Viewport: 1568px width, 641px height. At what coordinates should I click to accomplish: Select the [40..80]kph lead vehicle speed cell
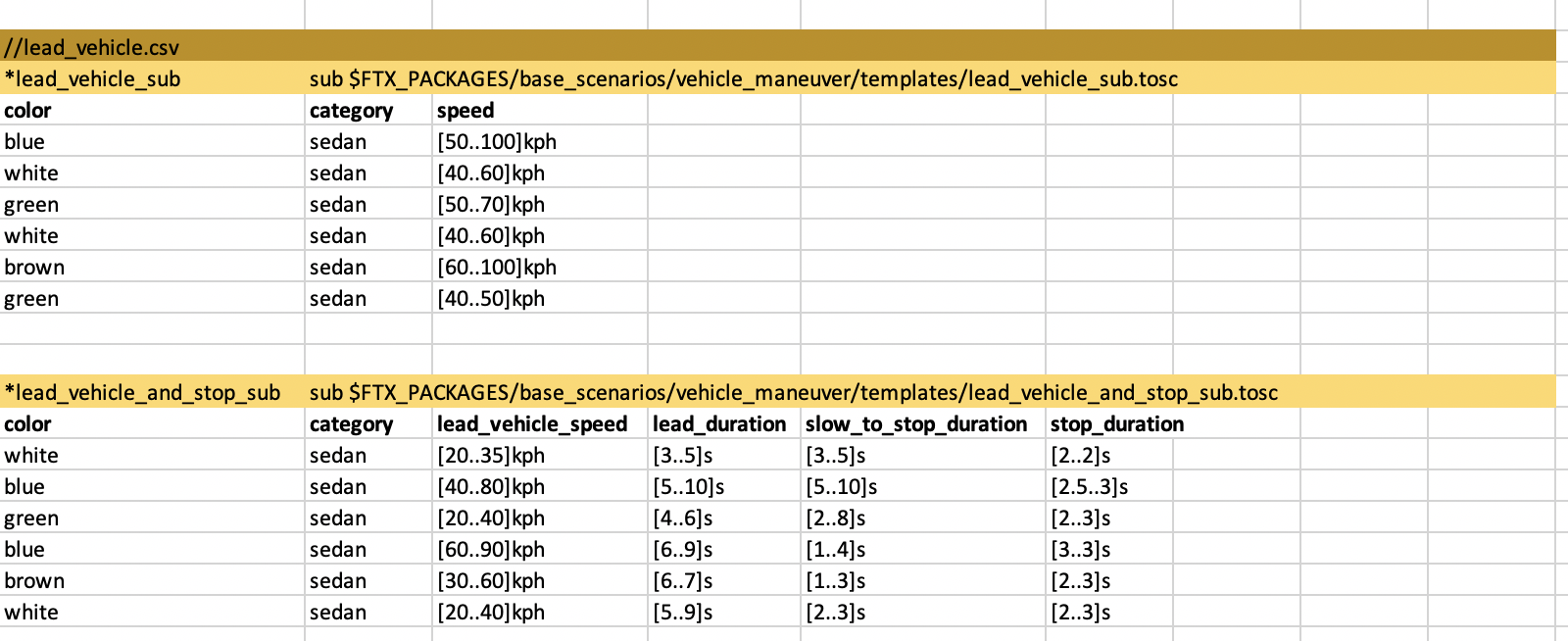click(x=491, y=487)
